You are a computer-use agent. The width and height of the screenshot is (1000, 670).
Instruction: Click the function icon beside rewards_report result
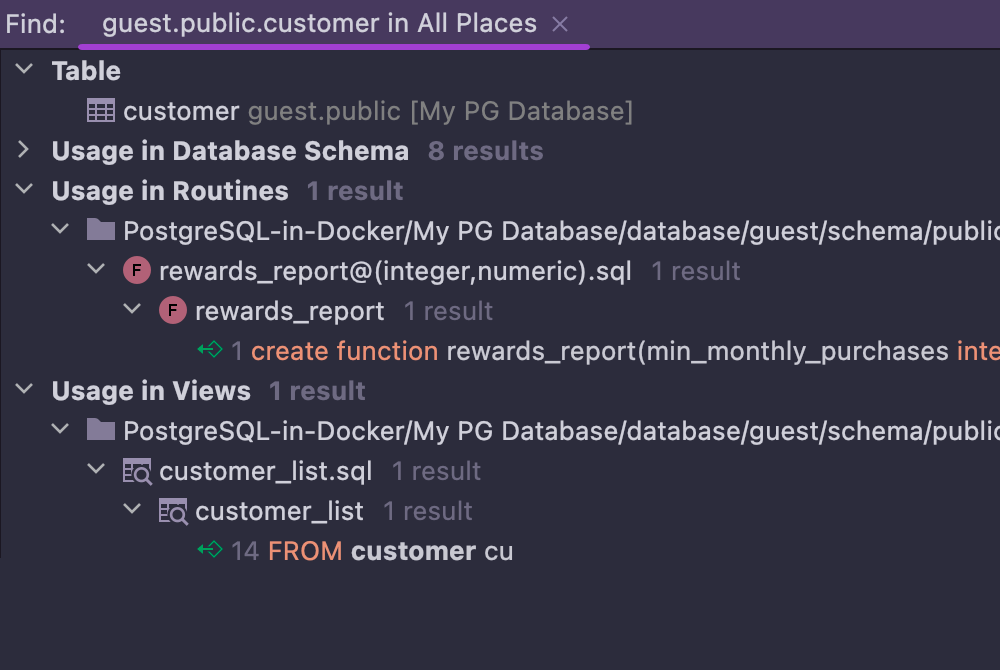pos(172,311)
